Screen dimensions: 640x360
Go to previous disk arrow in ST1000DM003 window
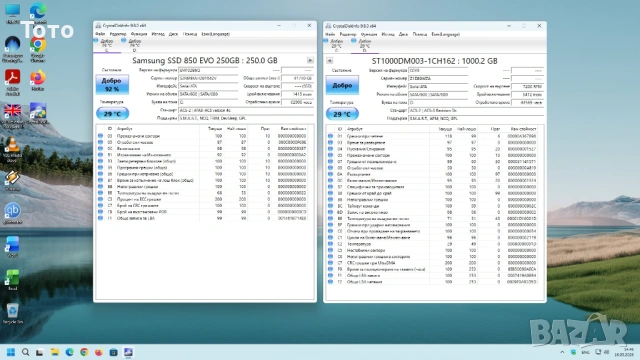pos(329,61)
